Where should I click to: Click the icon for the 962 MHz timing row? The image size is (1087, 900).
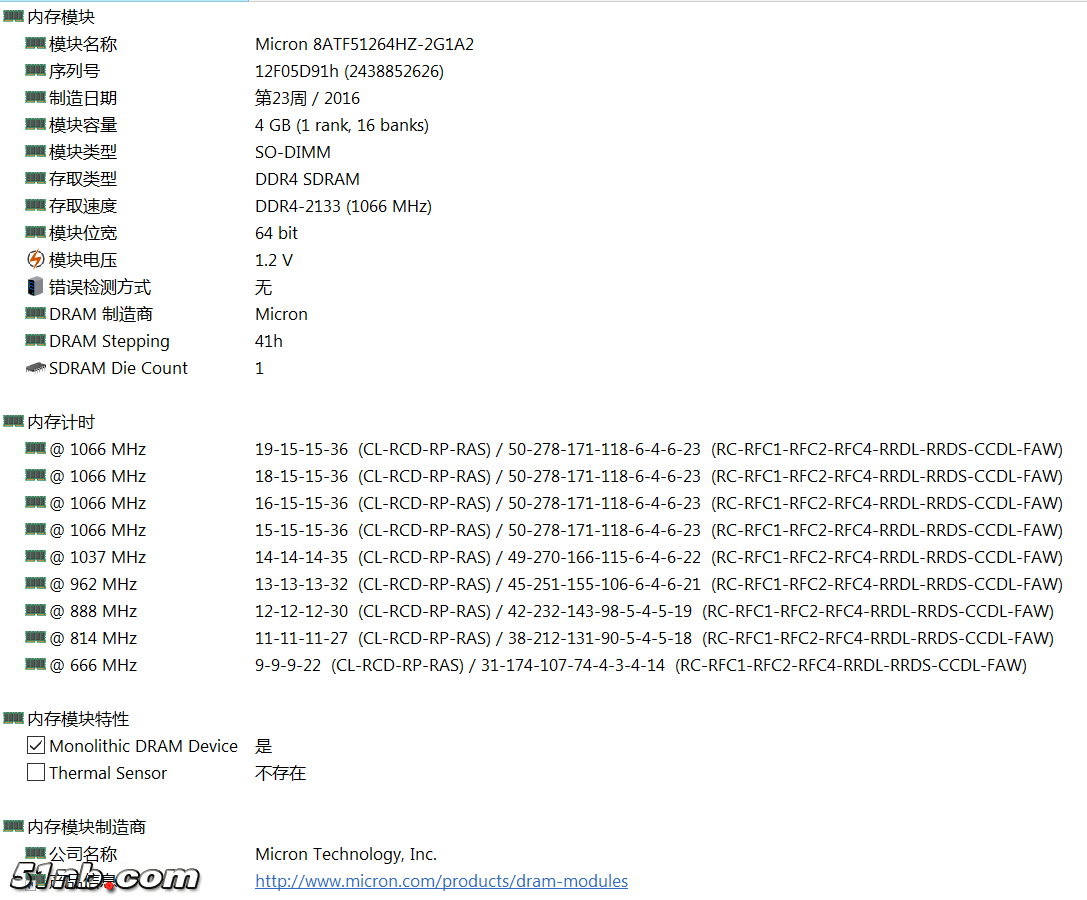[35, 583]
